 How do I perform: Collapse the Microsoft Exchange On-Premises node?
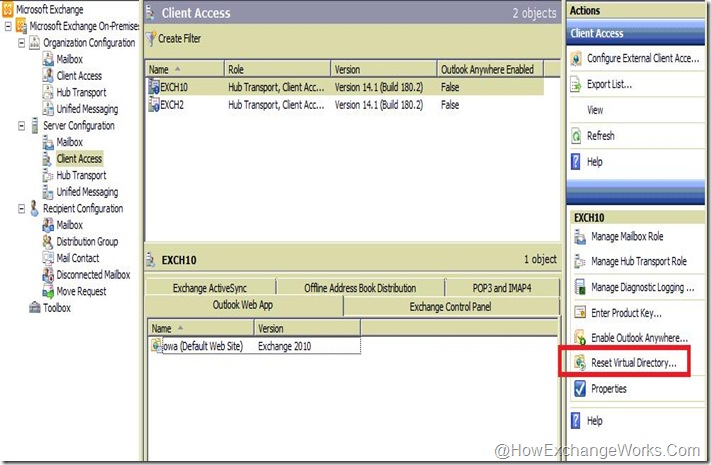8,26
